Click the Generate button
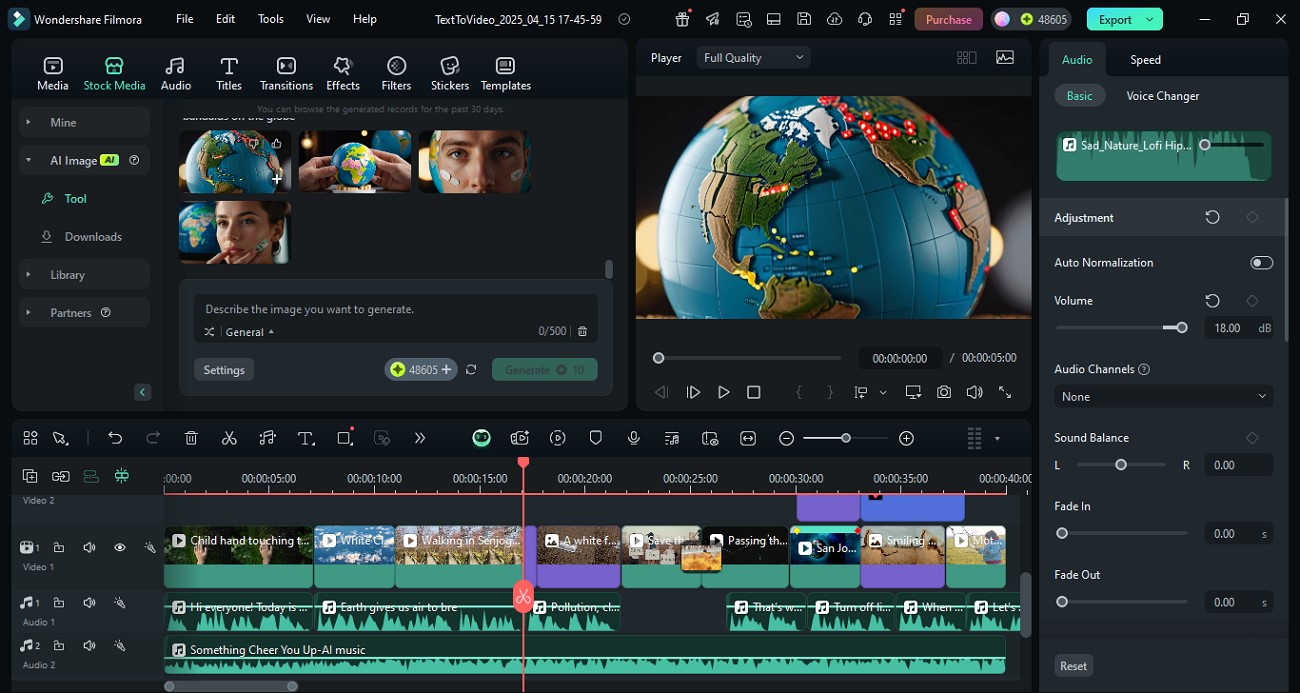1300x693 pixels. (x=545, y=370)
